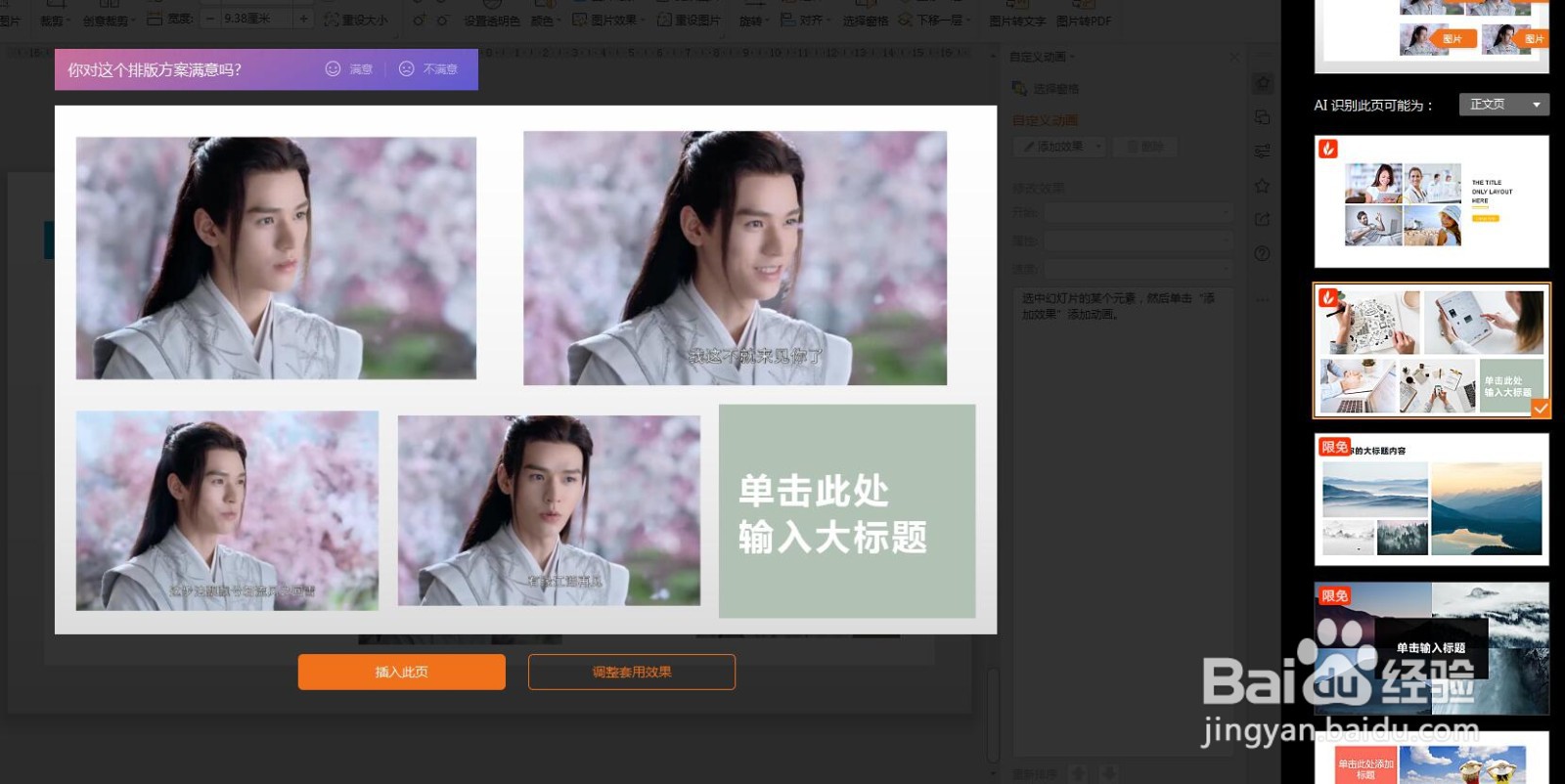The image size is (1565, 784).
Task: Click the properties sliders icon in side strip
Action: click(1263, 152)
